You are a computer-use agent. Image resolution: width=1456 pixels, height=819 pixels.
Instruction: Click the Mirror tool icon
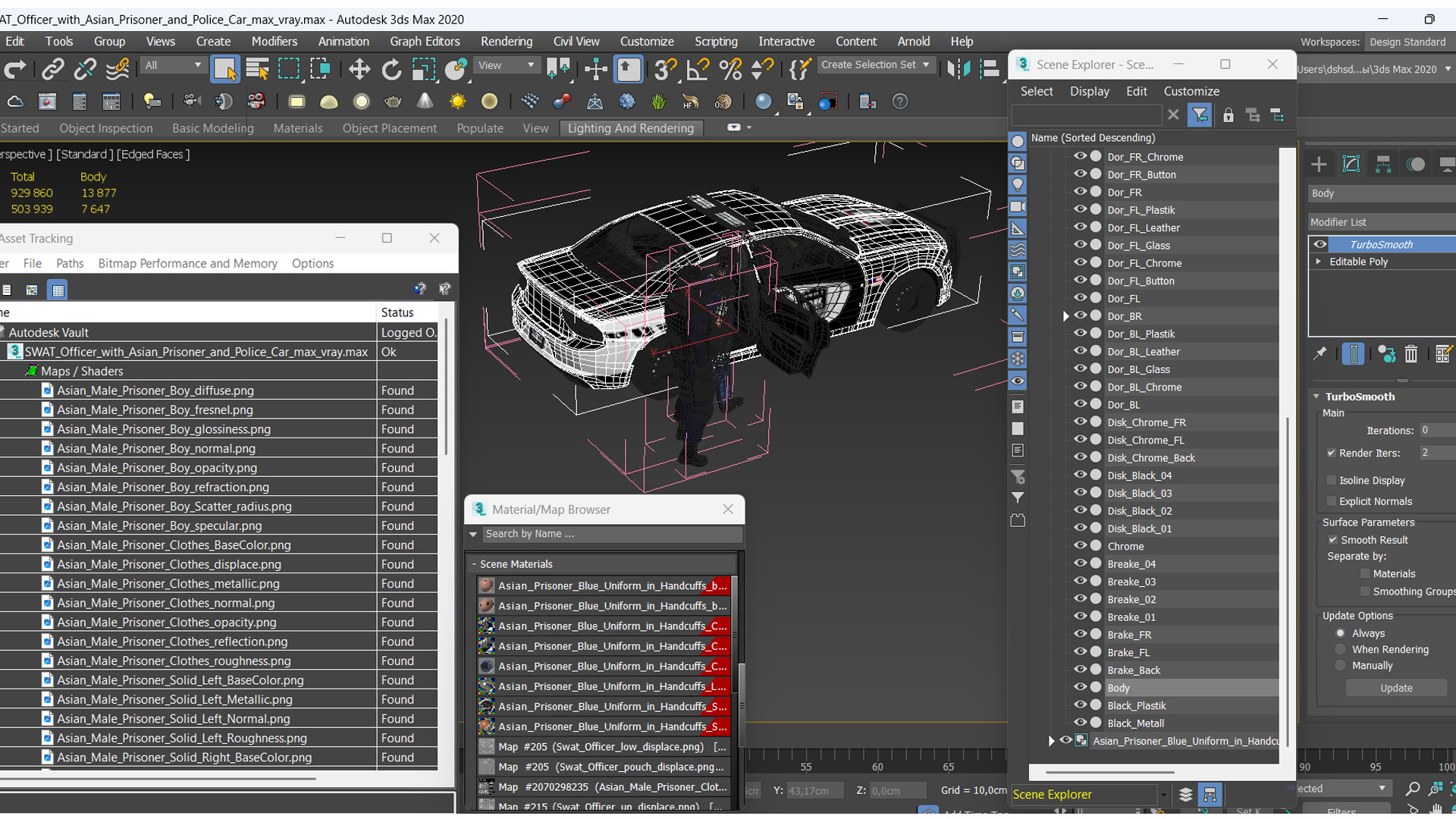tap(959, 69)
